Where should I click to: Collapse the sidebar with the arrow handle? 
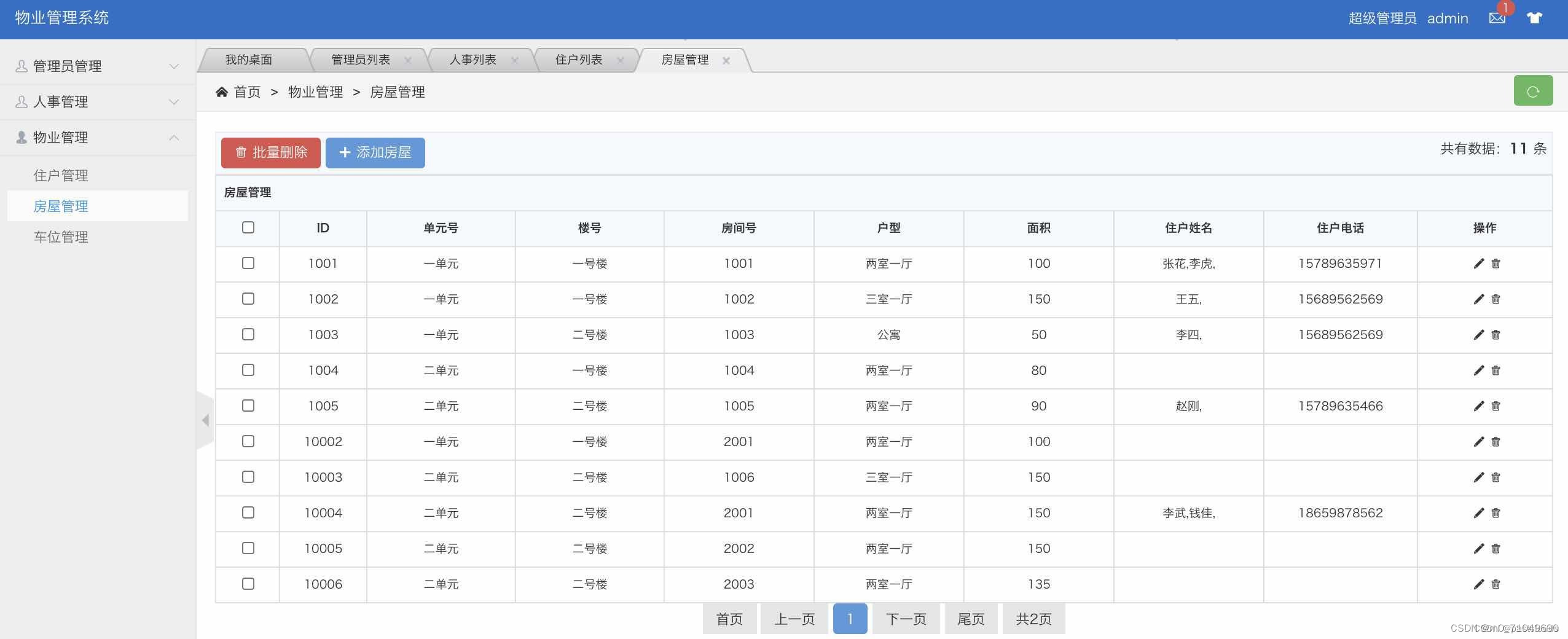(x=205, y=420)
